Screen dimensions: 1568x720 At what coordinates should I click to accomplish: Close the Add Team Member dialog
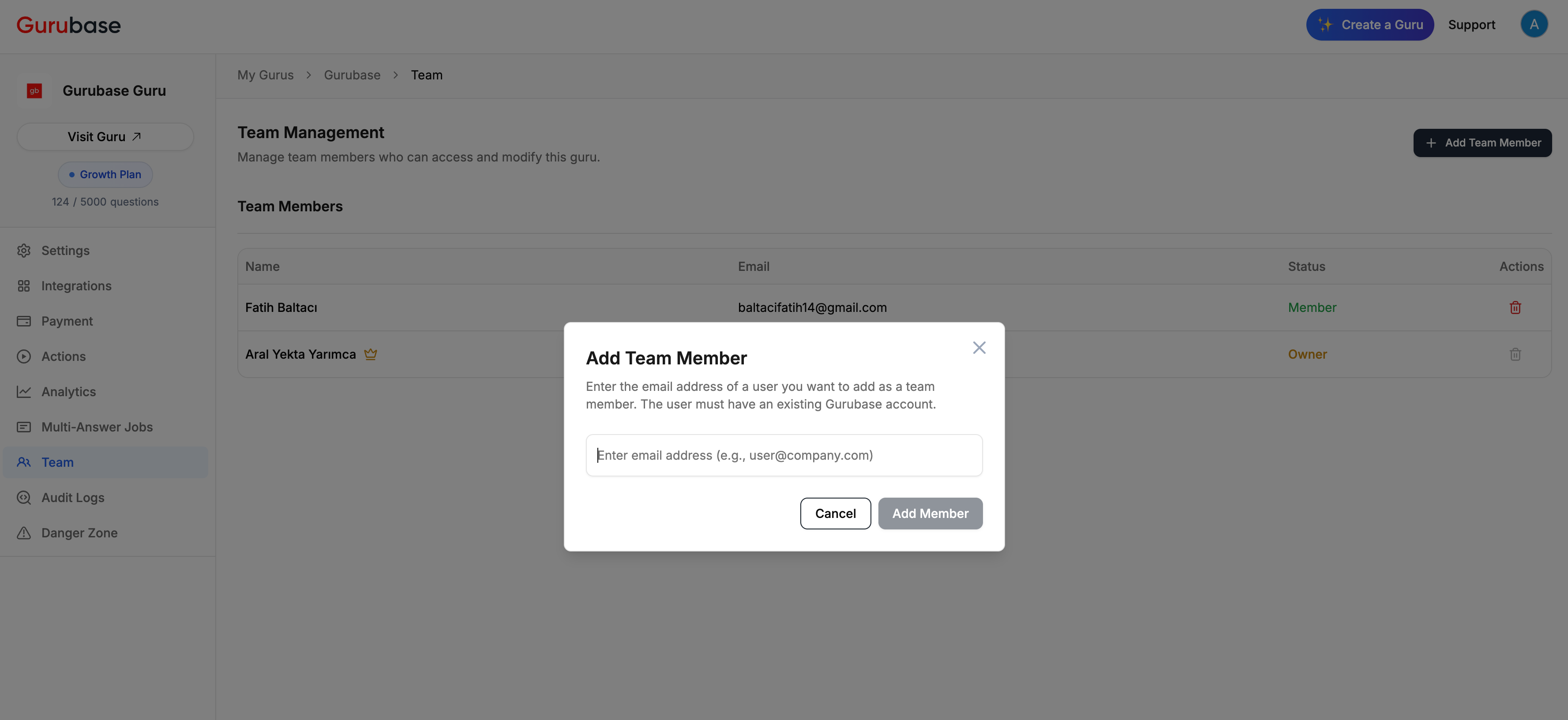tap(979, 347)
